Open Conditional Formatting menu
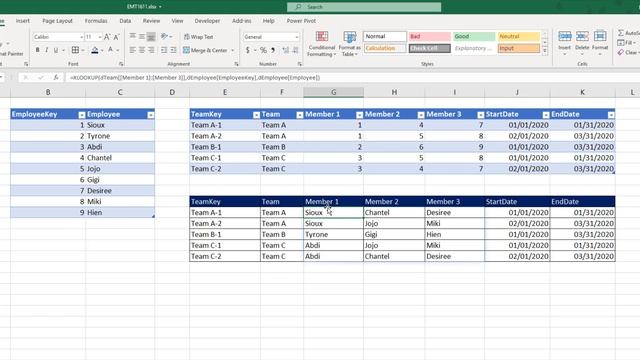The width and height of the screenshot is (640, 360). click(x=322, y=44)
